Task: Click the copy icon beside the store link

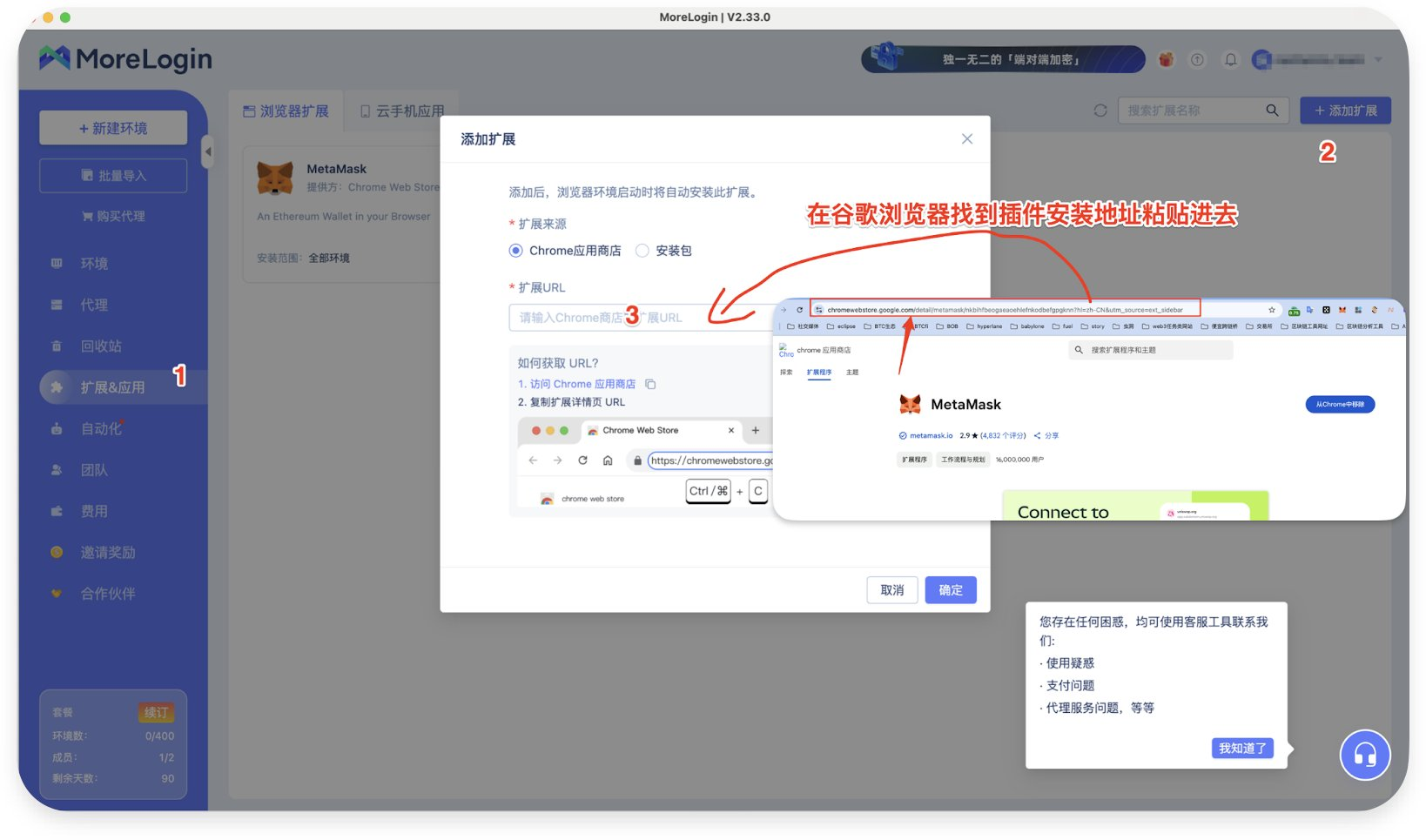Action: [650, 384]
